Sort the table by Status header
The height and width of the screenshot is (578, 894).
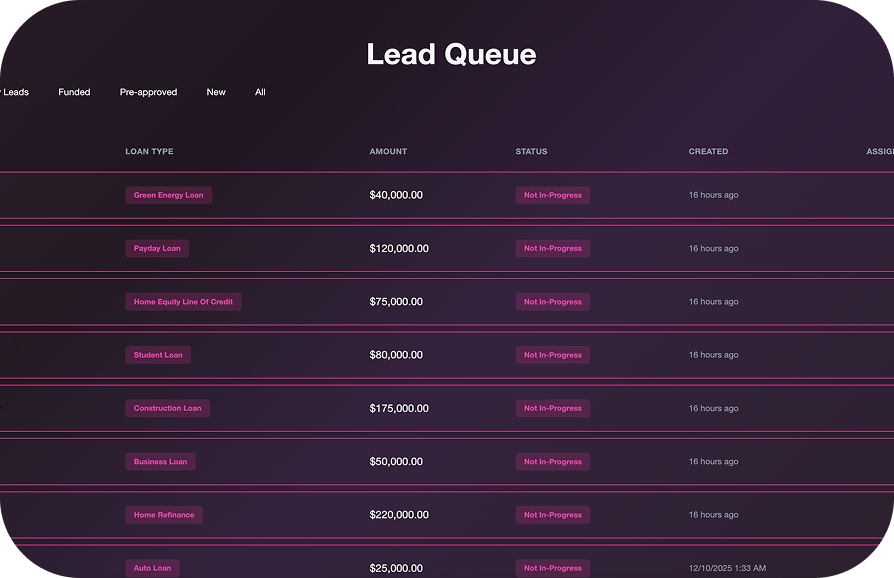coord(531,152)
